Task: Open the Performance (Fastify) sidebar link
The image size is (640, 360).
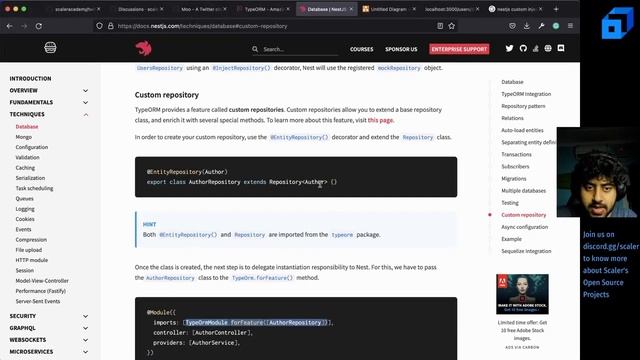Action: (x=40, y=291)
